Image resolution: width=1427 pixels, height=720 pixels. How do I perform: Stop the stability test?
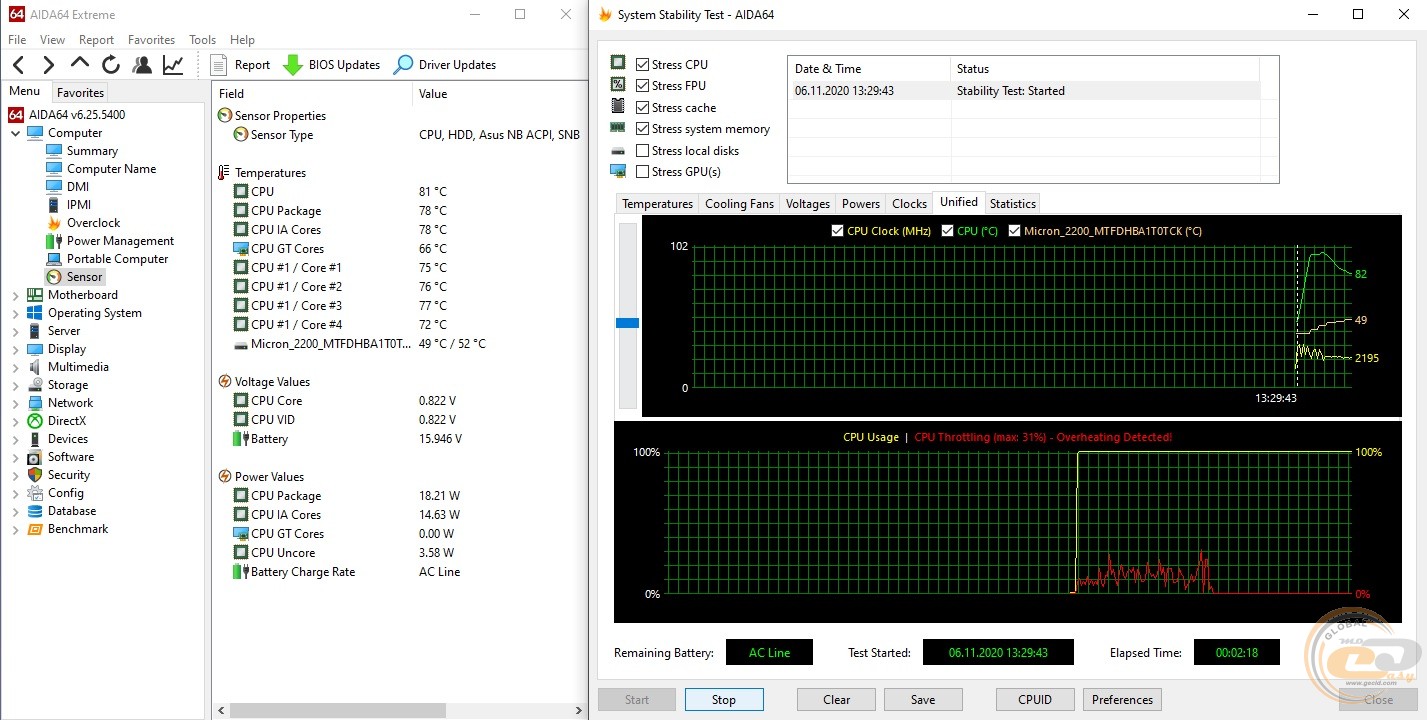724,700
